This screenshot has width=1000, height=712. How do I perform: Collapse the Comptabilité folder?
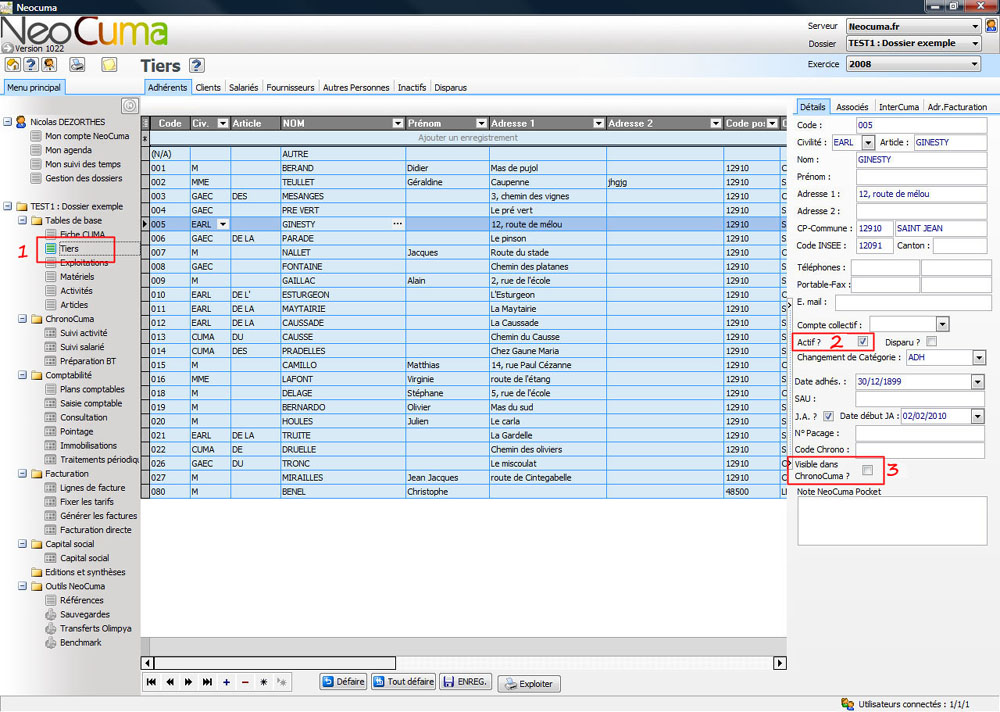[x=22, y=375]
